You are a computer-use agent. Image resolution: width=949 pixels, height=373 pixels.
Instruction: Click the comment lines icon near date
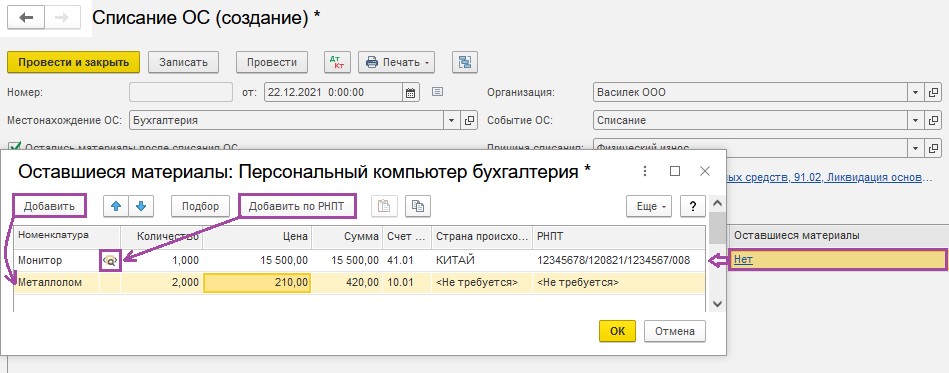pyautogui.click(x=438, y=92)
